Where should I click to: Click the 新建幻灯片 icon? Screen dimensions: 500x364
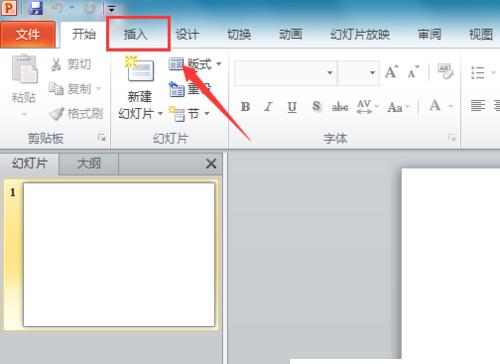[x=140, y=69]
